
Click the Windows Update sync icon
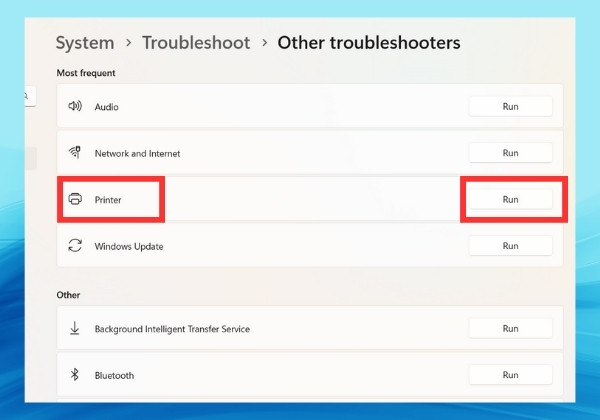coord(75,246)
